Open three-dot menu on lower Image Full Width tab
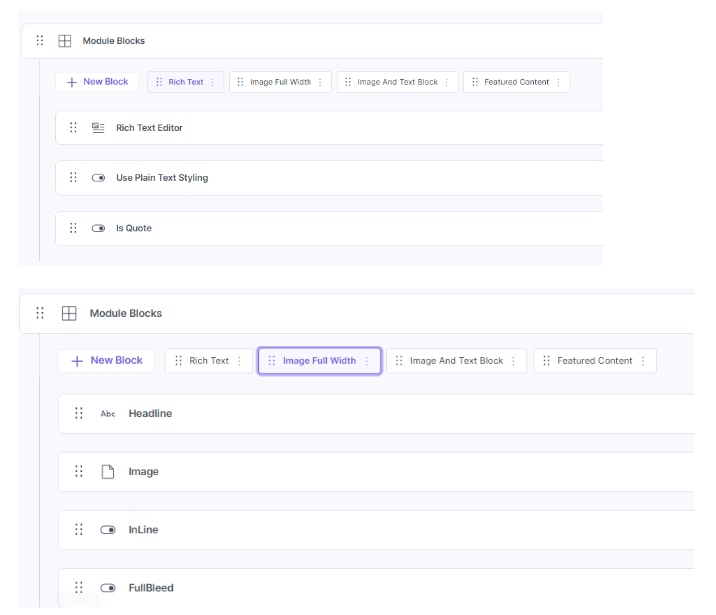The image size is (716, 615). click(x=367, y=361)
